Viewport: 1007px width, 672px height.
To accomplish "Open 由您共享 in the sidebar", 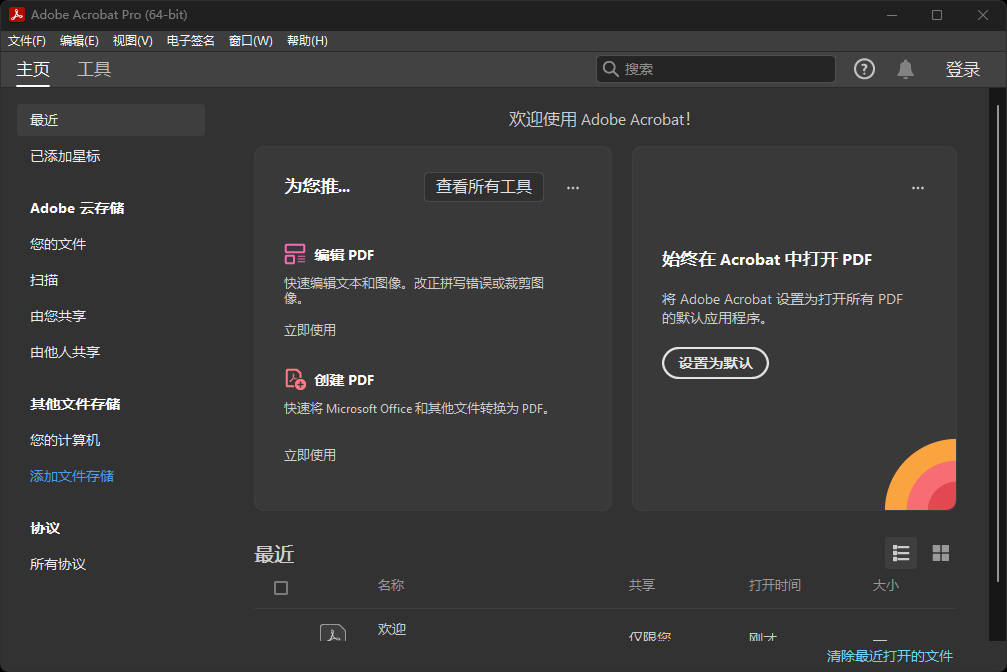I will 58,316.
